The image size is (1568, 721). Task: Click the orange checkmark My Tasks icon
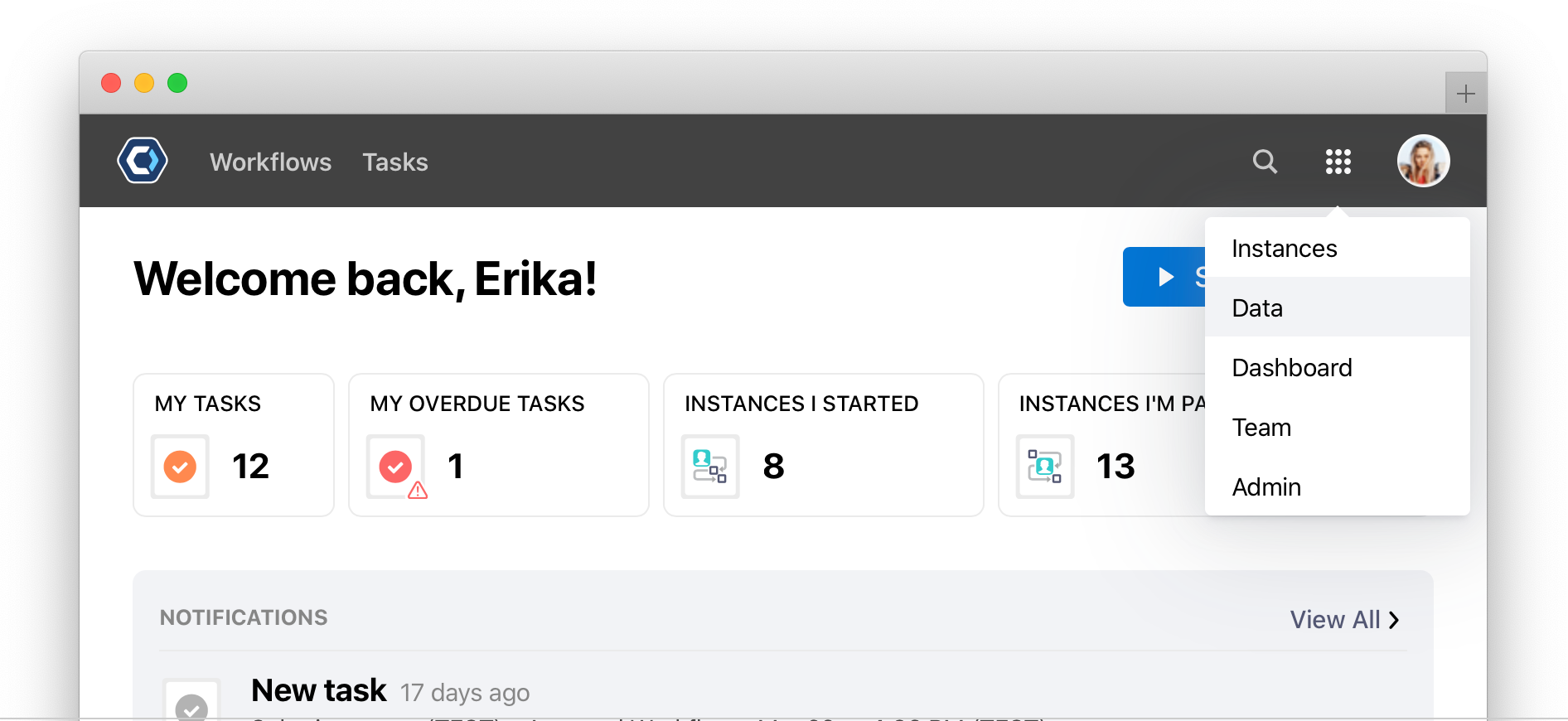180,467
